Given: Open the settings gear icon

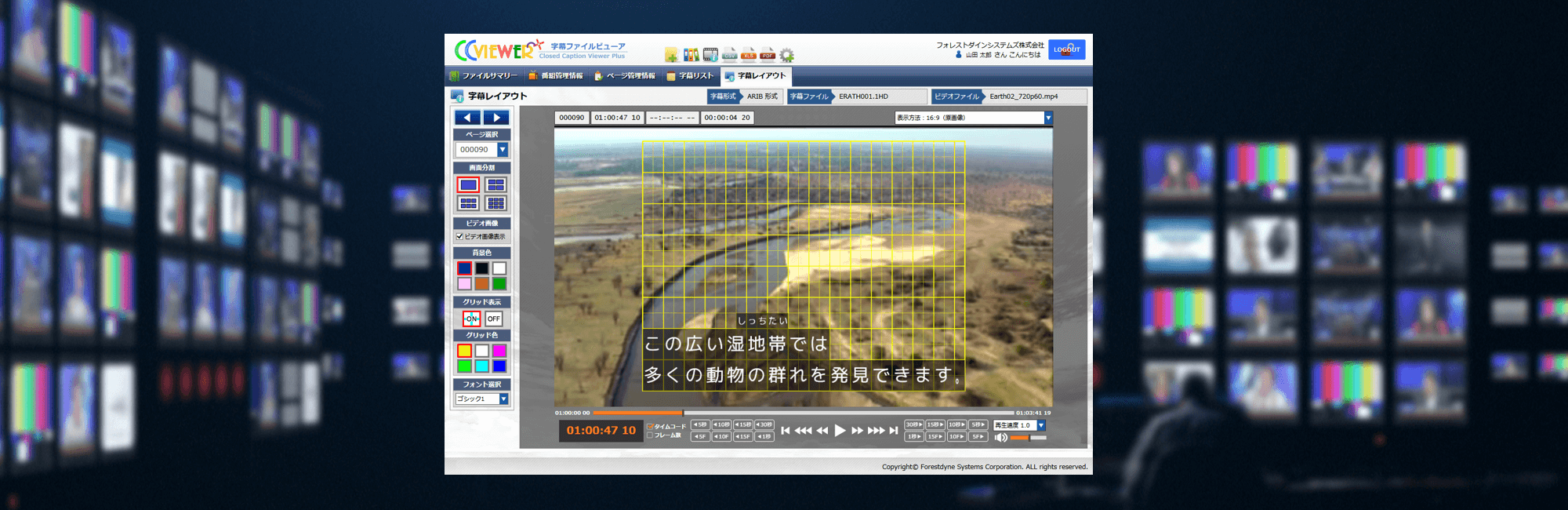Looking at the screenshot, I should click(787, 55).
